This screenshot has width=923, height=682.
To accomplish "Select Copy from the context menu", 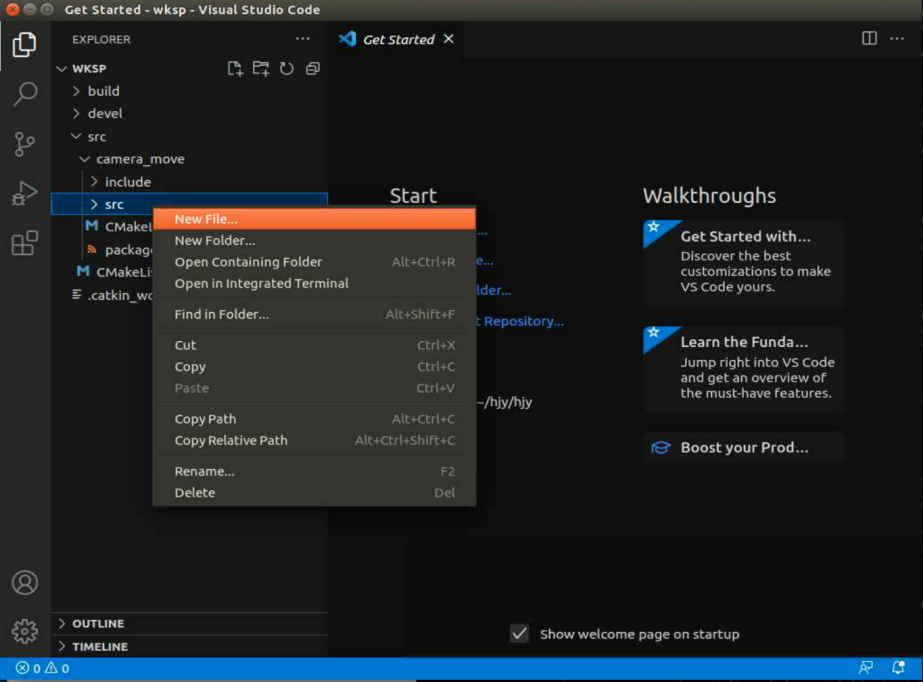I will click(314, 367).
